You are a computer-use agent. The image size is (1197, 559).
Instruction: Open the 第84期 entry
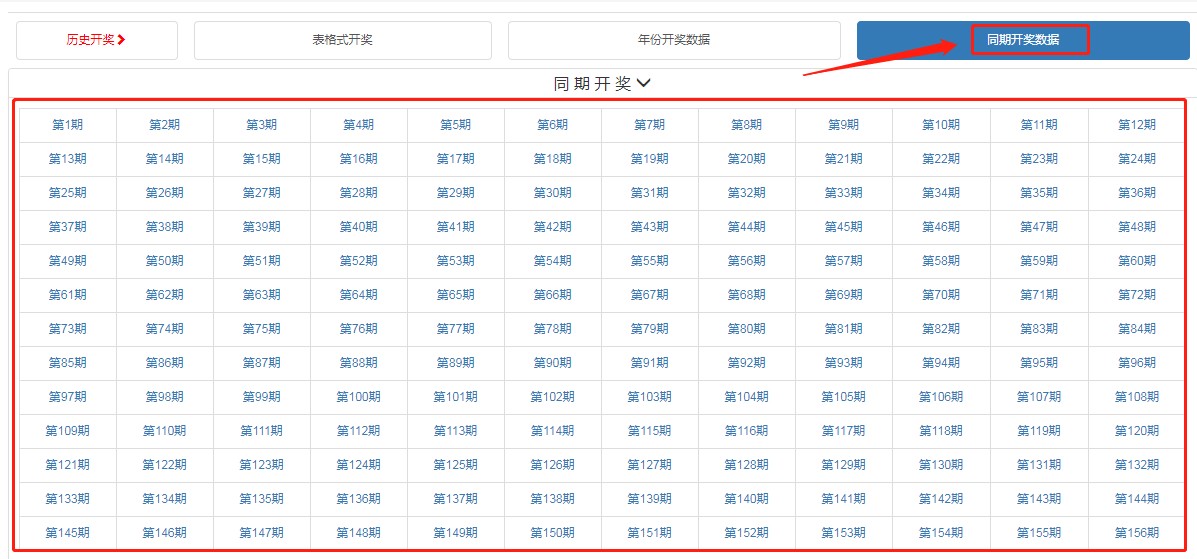[x=1137, y=329]
